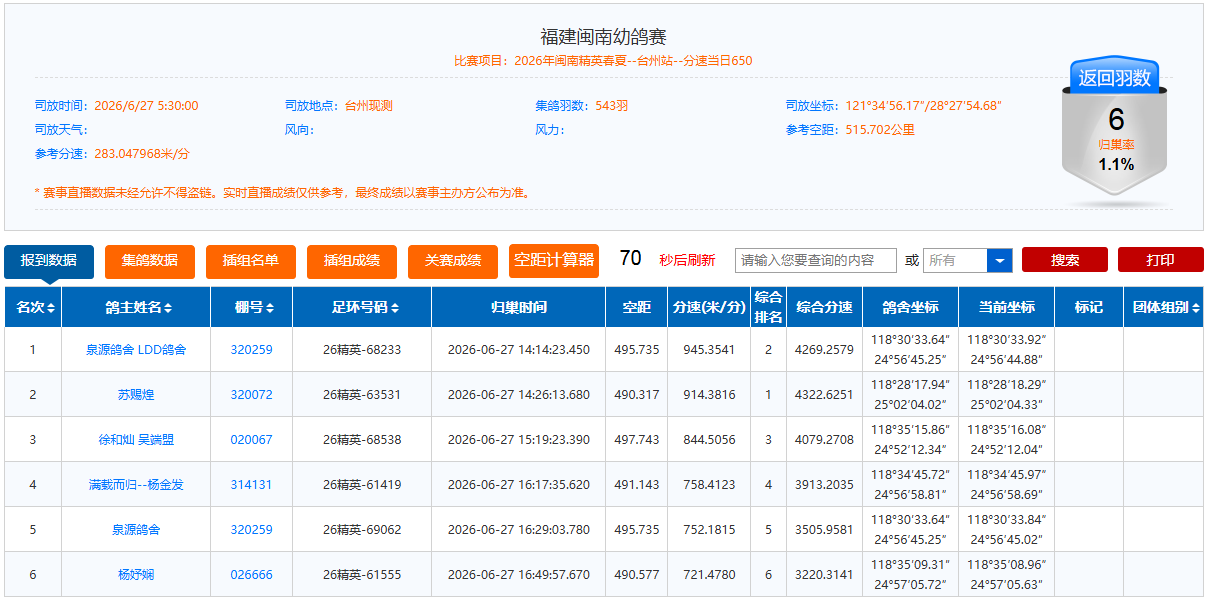Click the 鸽舍坐标 column header
This screenshot has height=601, width=1209.
911,308
